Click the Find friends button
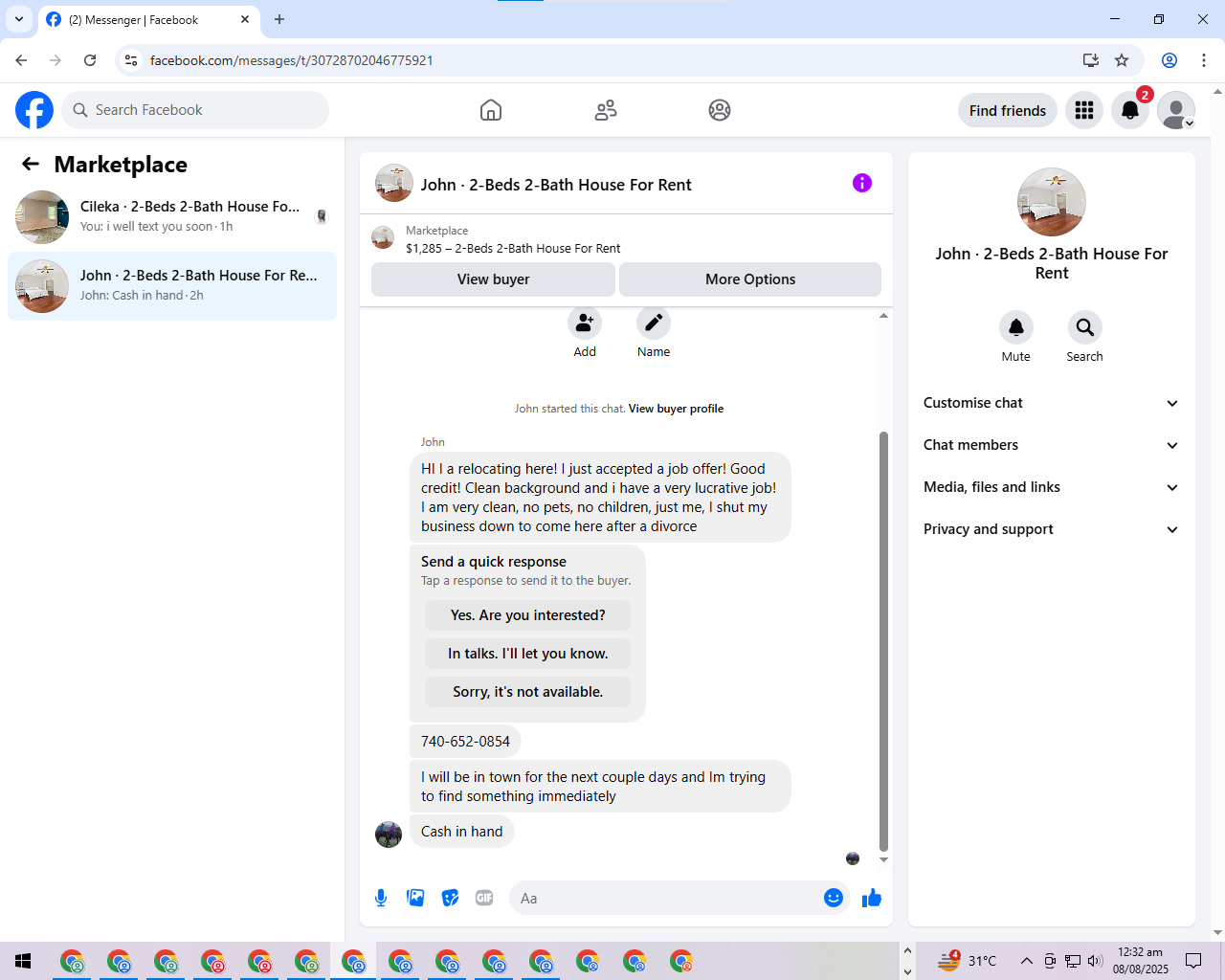 coord(1008,110)
